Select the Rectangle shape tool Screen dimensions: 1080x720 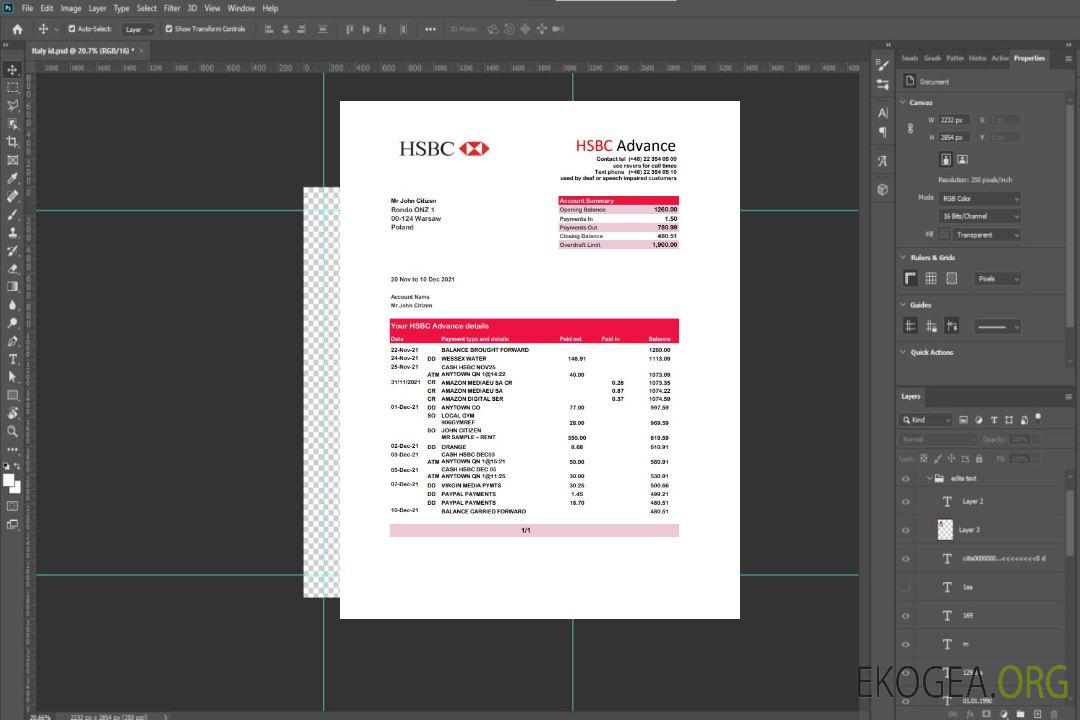pyautogui.click(x=12, y=395)
